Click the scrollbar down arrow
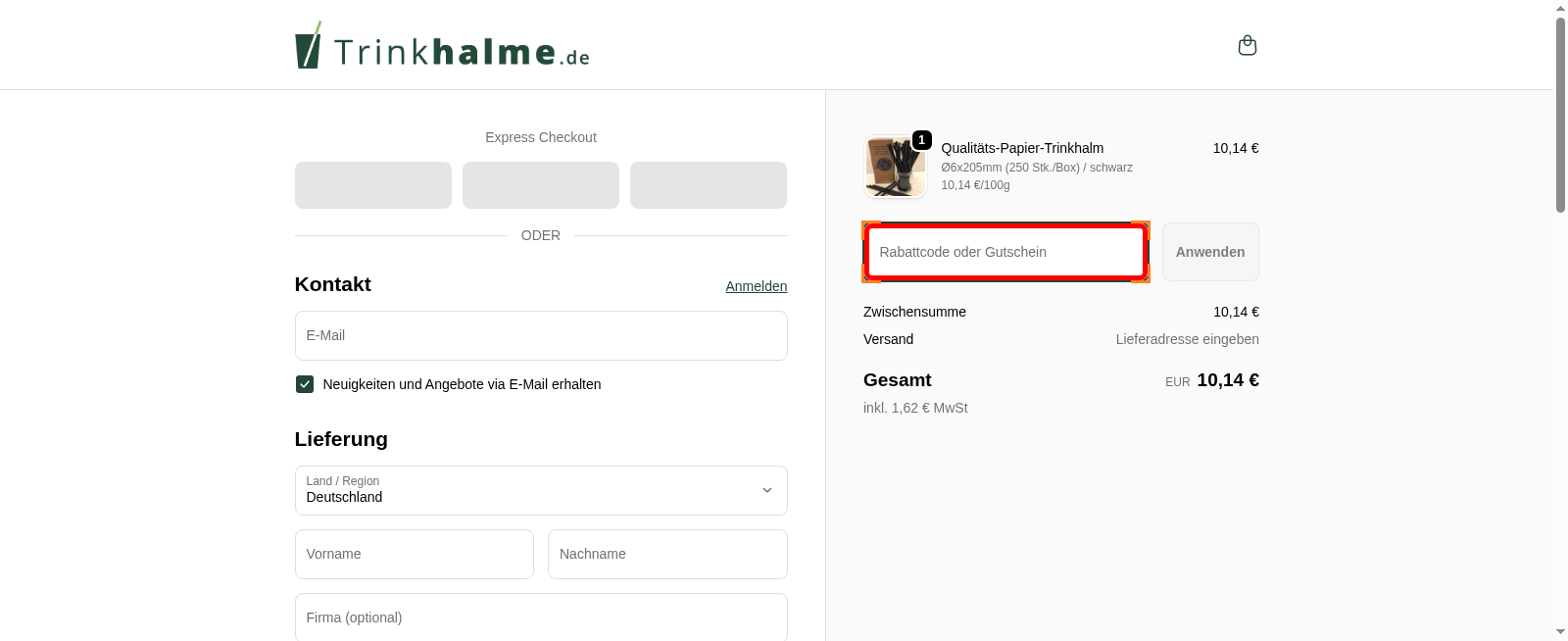The image size is (1568, 641). [x=1560, y=632]
